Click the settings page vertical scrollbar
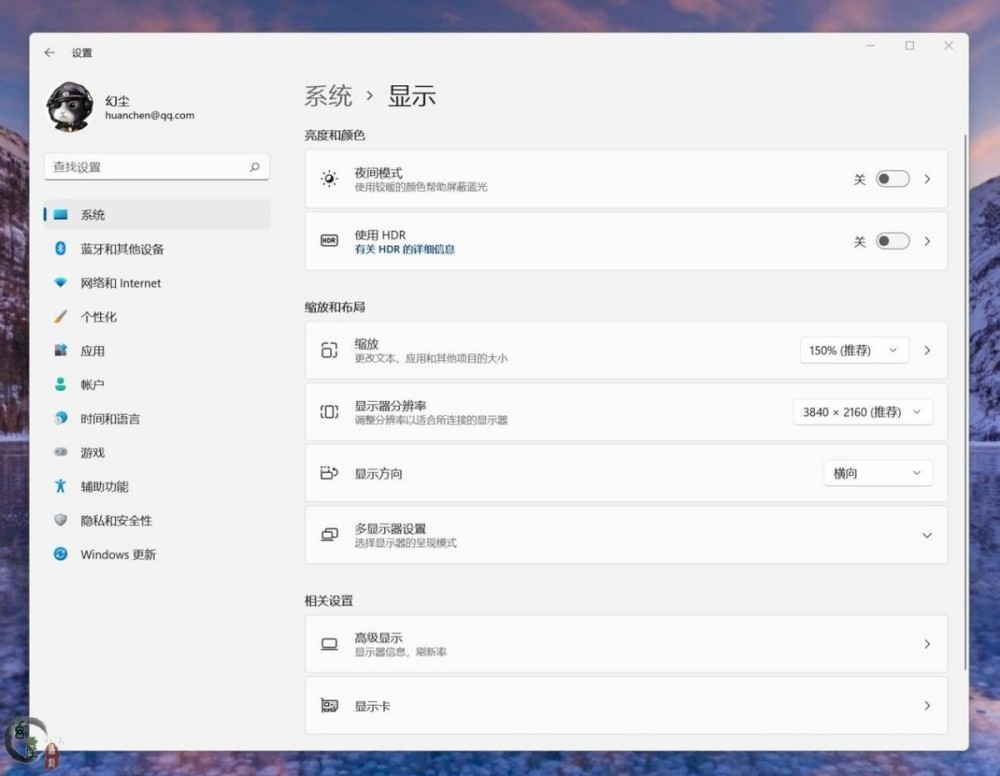The width and height of the screenshot is (1000, 776). [x=965, y=402]
